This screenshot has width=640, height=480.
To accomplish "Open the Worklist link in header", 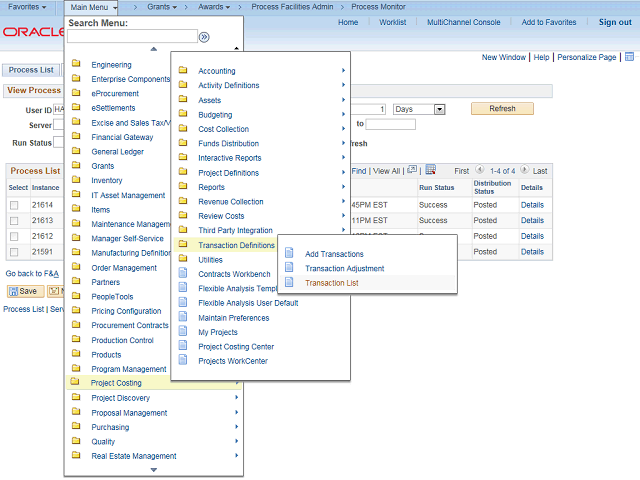I will 392,22.
